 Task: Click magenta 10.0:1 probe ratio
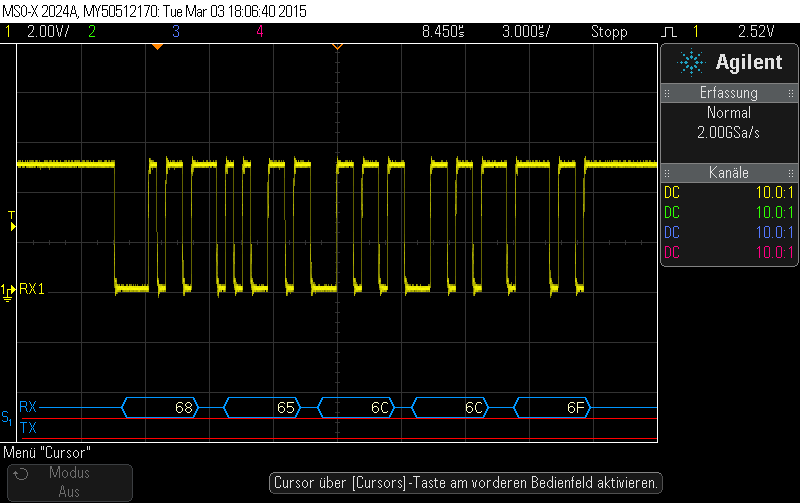point(774,252)
